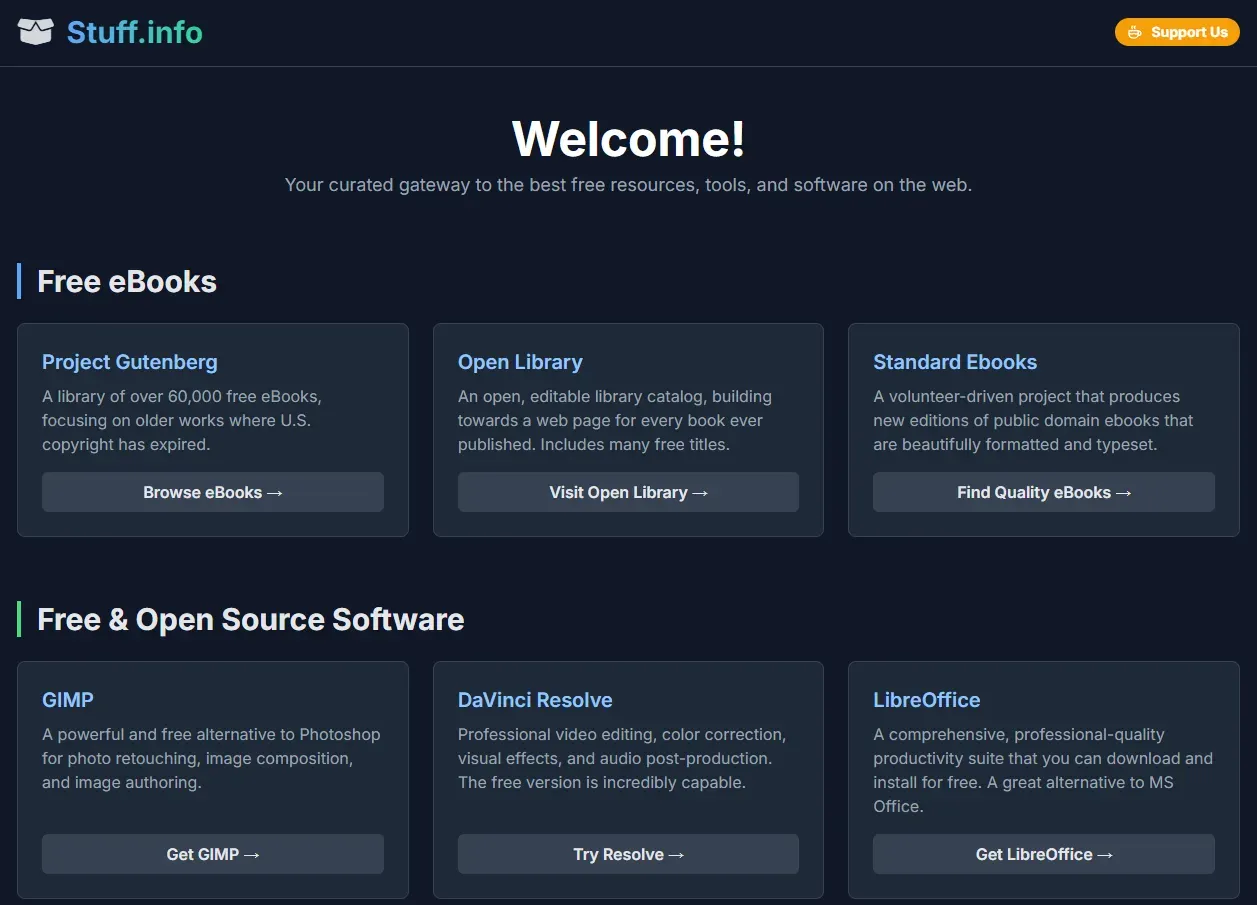Click the Standard Ebooks description text
This screenshot has width=1257, height=905.
click(x=1034, y=420)
